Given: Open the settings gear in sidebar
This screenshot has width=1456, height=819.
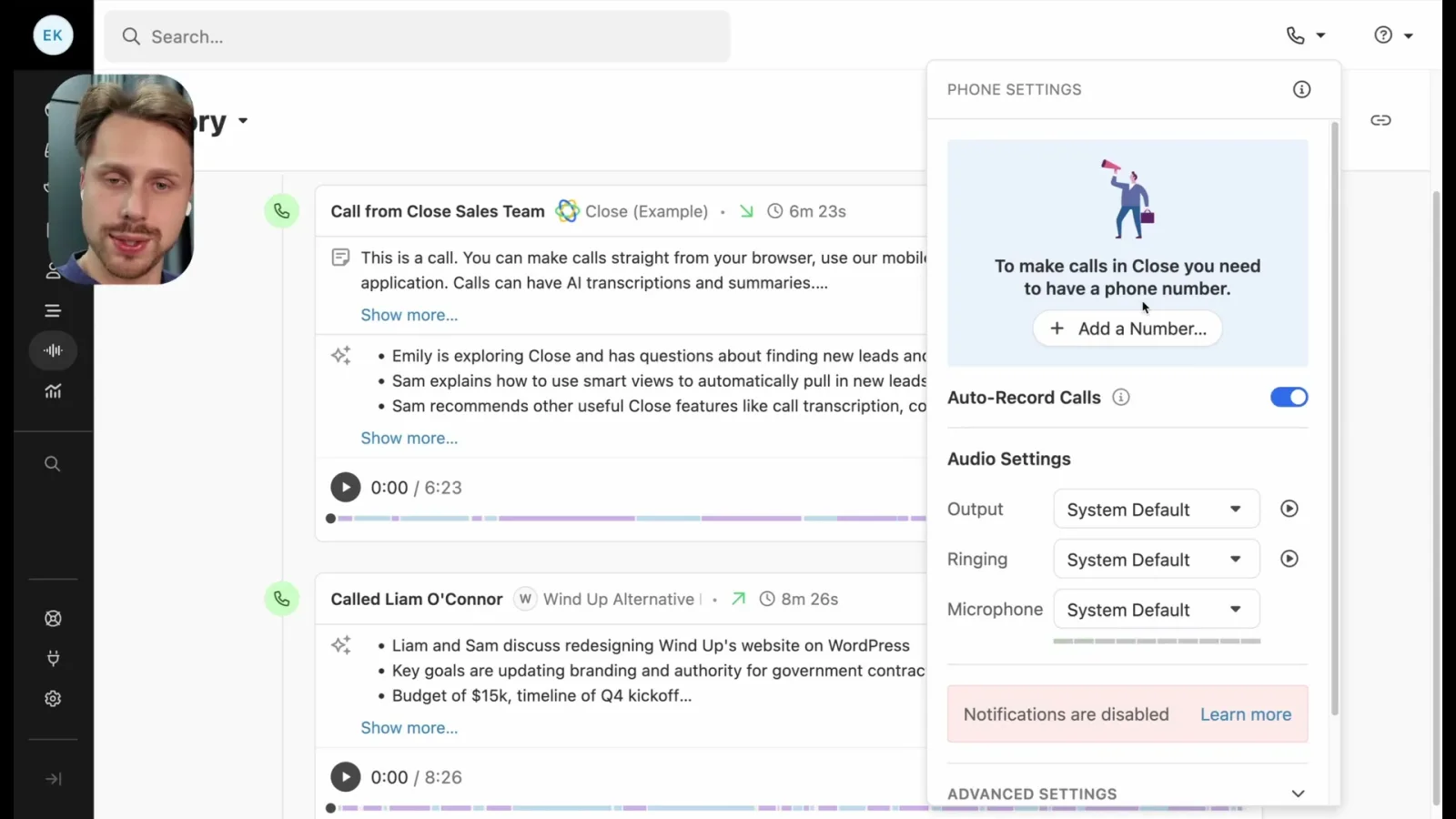Looking at the screenshot, I should tap(53, 699).
